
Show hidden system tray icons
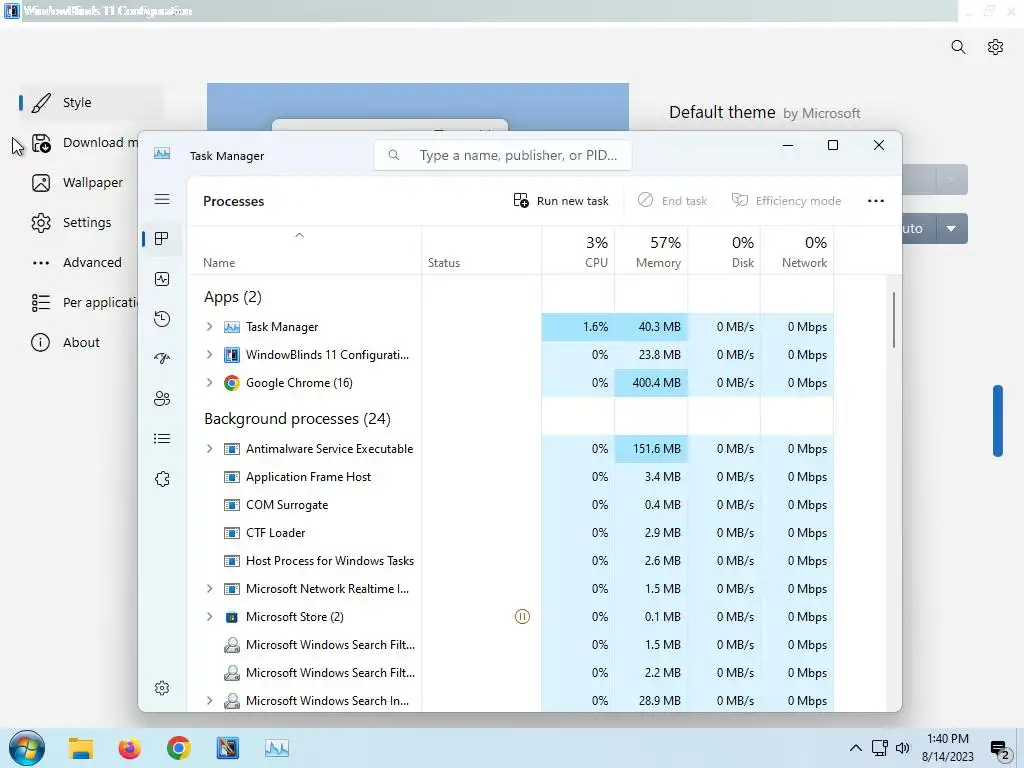click(856, 748)
